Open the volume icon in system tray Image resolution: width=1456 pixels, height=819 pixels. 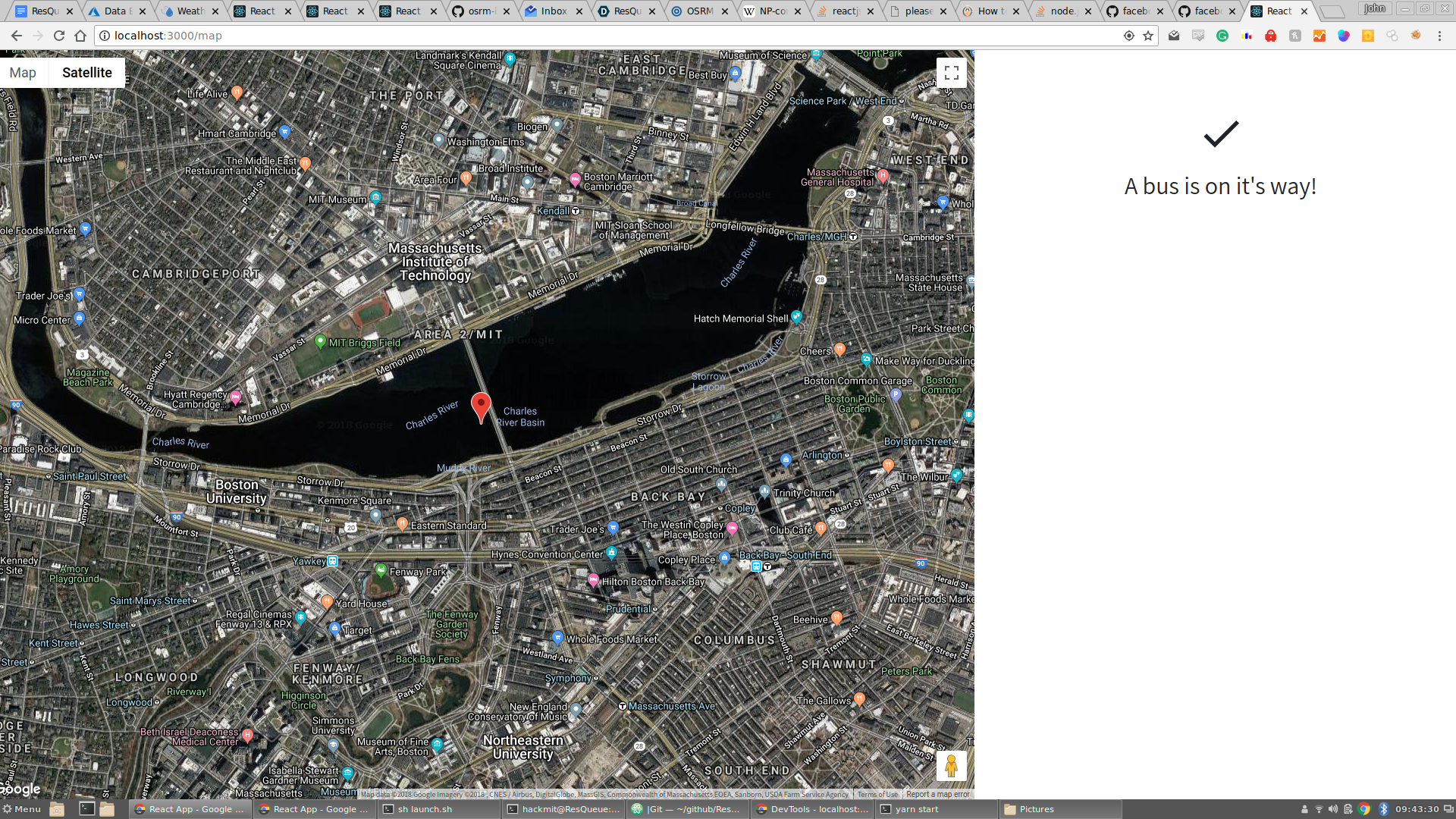click(x=1333, y=809)
